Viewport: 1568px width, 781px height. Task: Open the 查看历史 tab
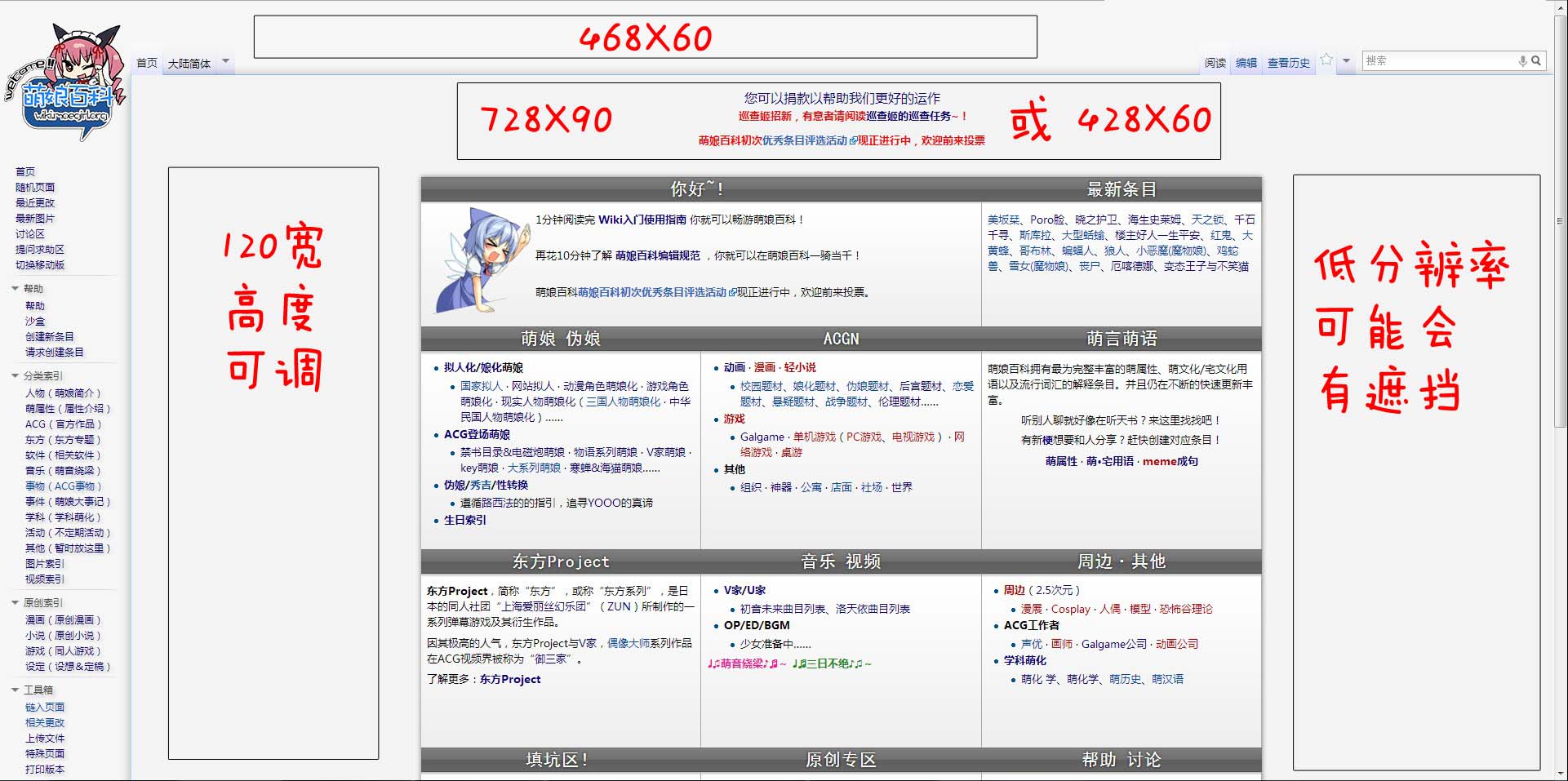(1288, 63)
